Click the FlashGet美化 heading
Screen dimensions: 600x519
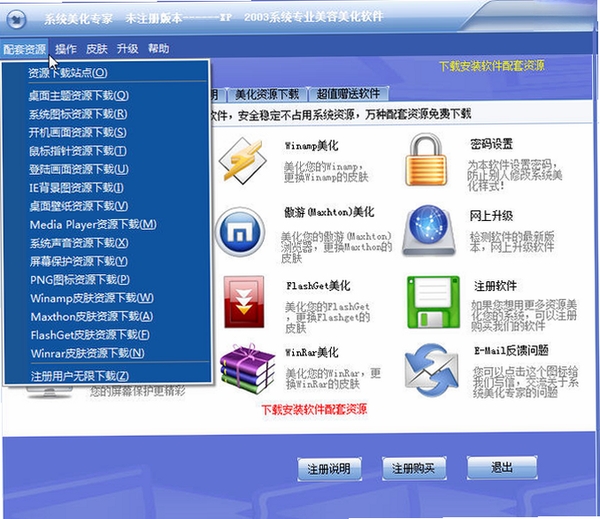tap(318, 286)
